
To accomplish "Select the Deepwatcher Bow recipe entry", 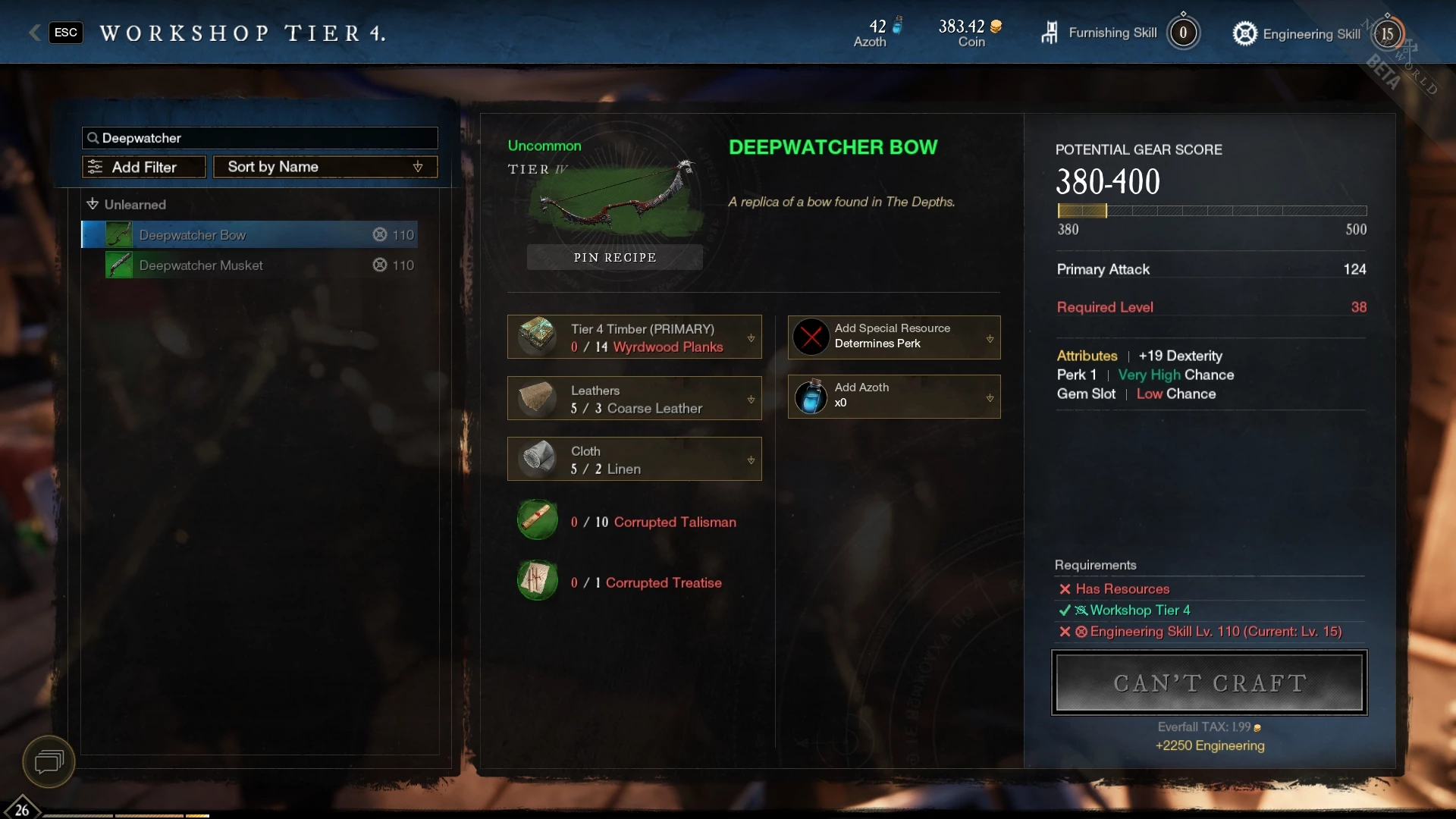I will coord(249,234).
